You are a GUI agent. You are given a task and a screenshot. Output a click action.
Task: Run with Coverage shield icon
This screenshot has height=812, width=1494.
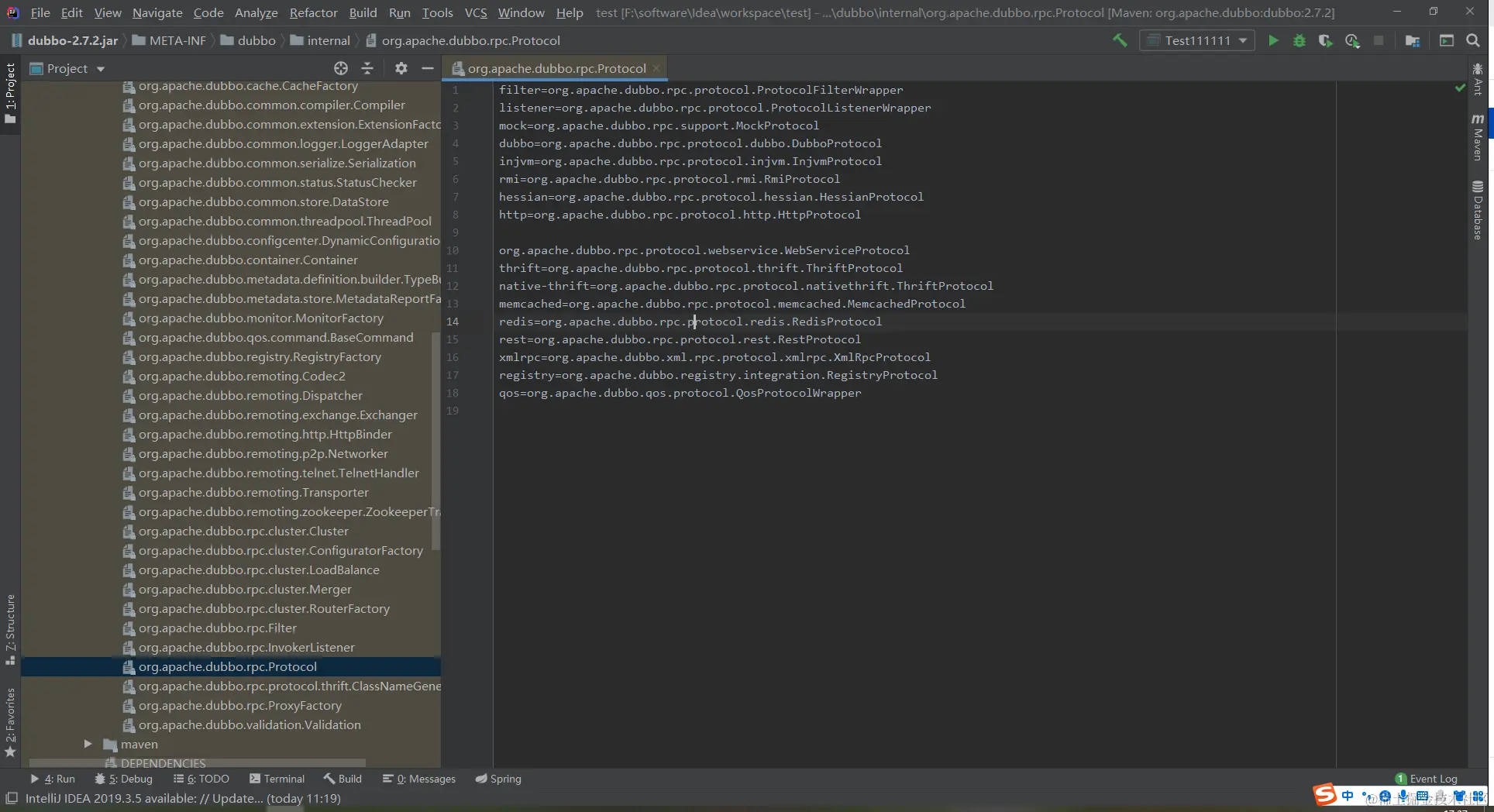1326,40
